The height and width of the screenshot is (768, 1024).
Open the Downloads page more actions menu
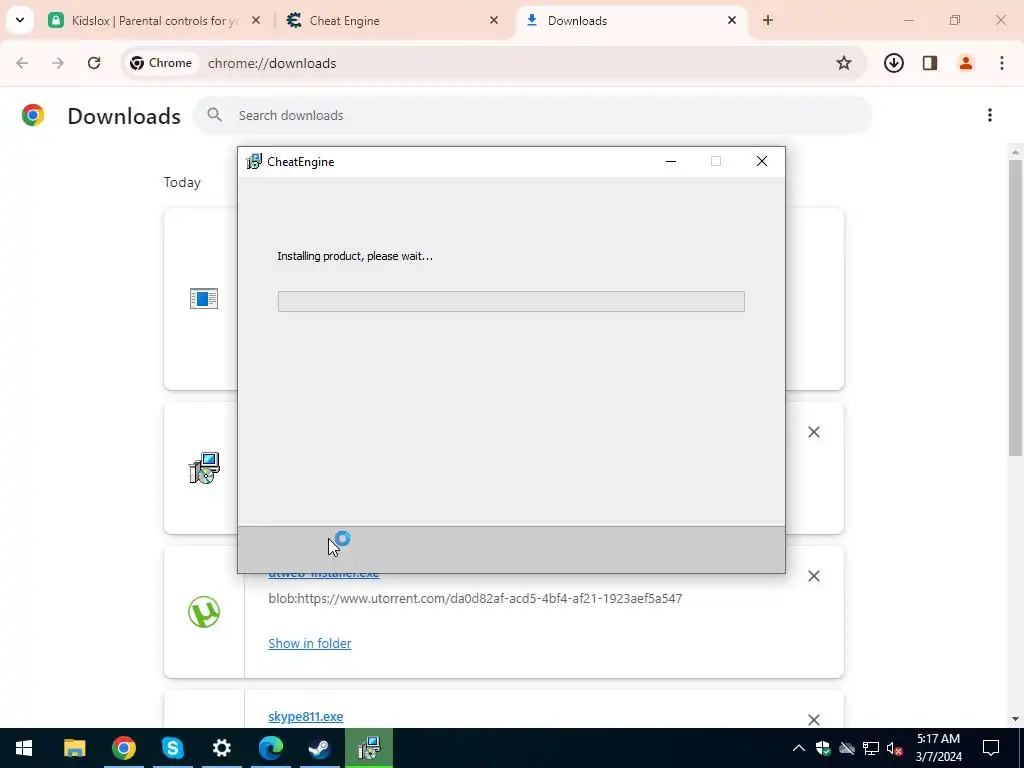(990, 116)
